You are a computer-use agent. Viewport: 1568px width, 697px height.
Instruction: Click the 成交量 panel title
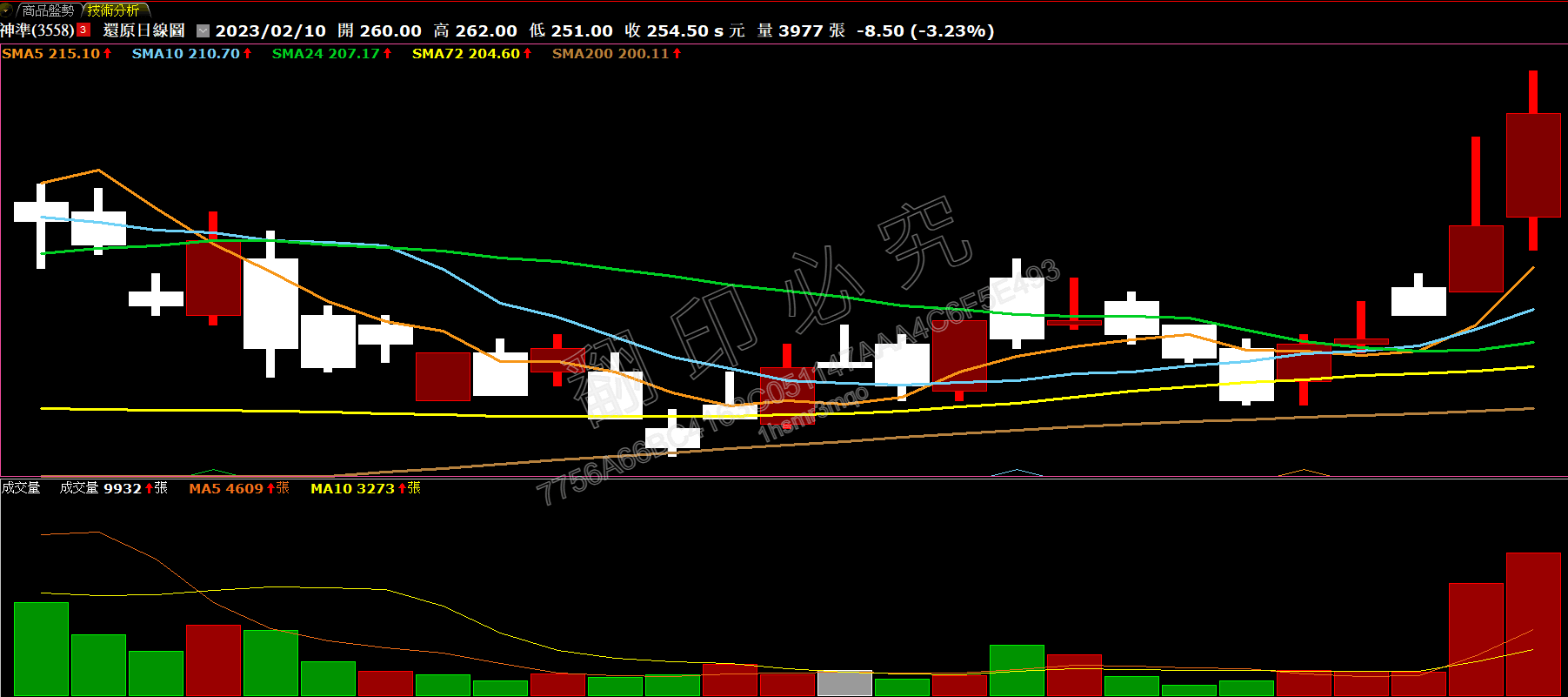pyautogui.click(x=21, y=488)
